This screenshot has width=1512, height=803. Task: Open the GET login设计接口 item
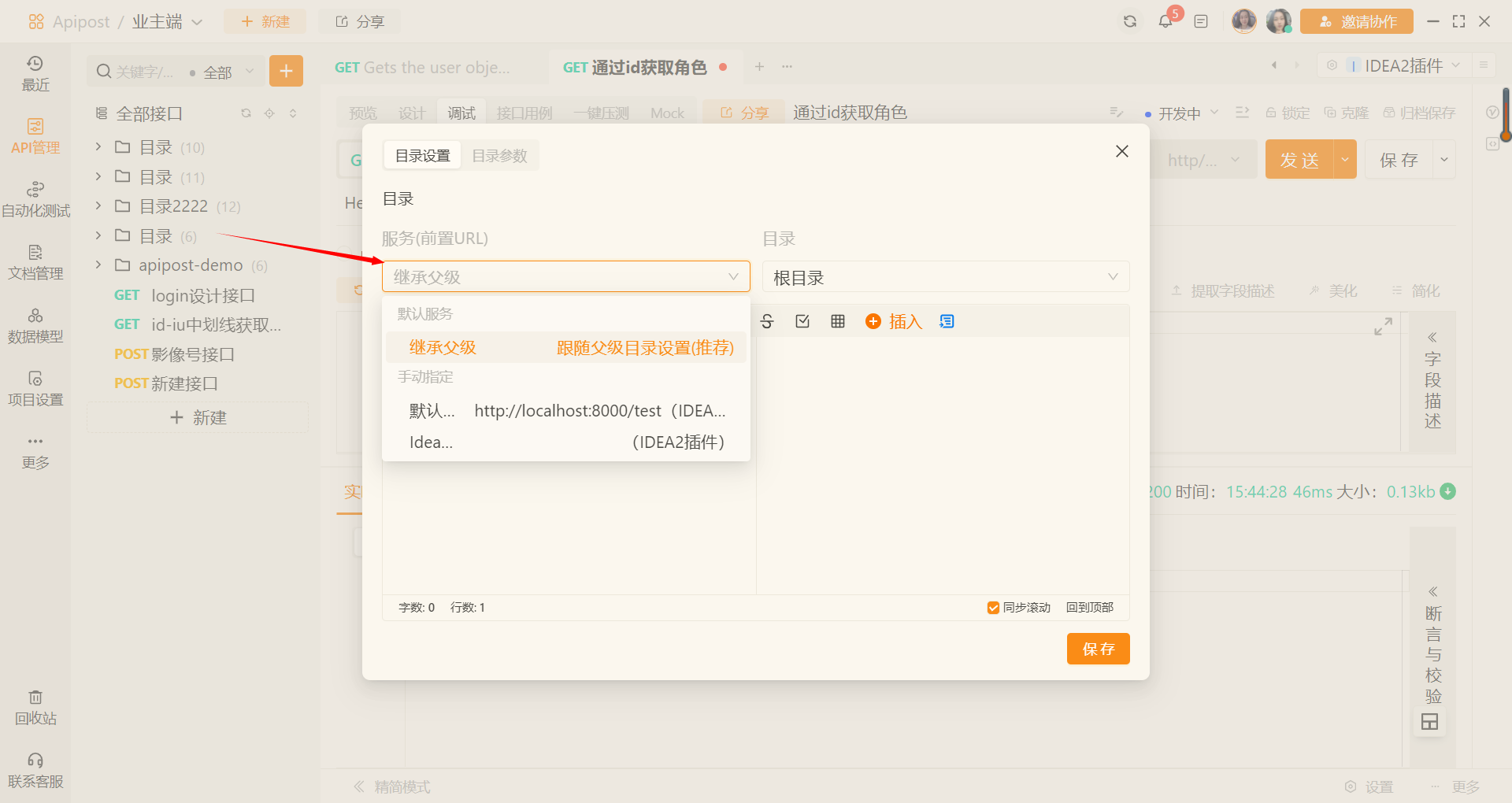[185, 295]
